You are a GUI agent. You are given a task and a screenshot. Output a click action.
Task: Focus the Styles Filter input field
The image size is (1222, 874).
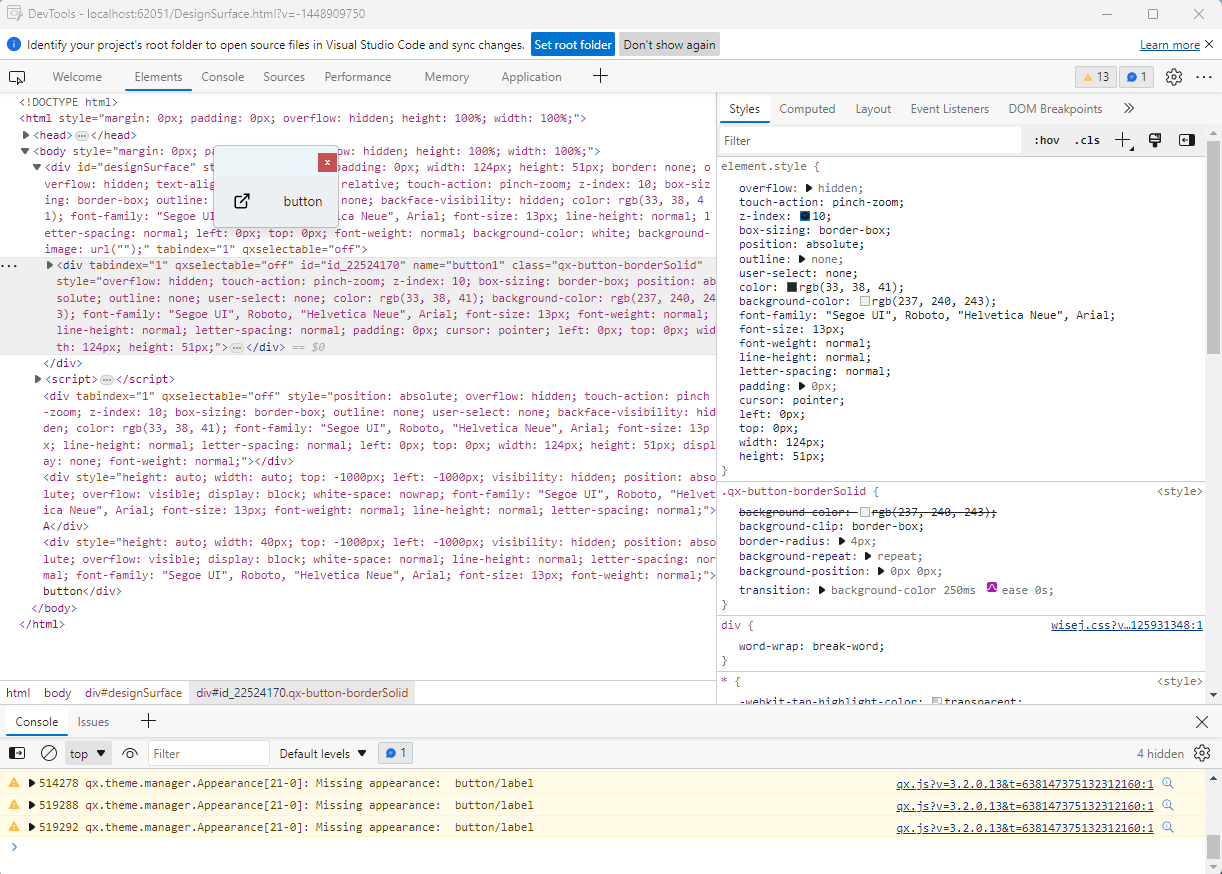(x=870, y=141)
